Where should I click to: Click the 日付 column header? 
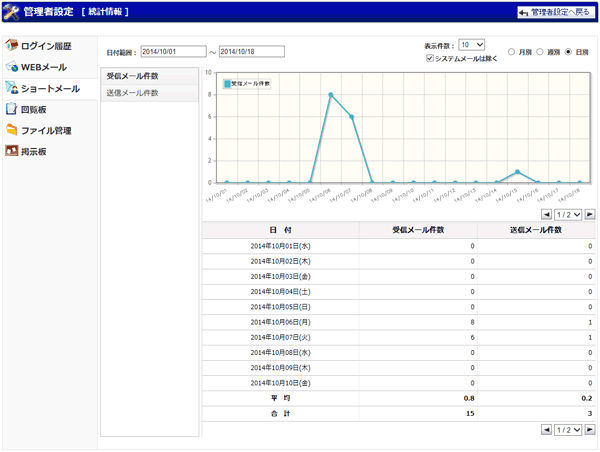(x=280, y=230)
